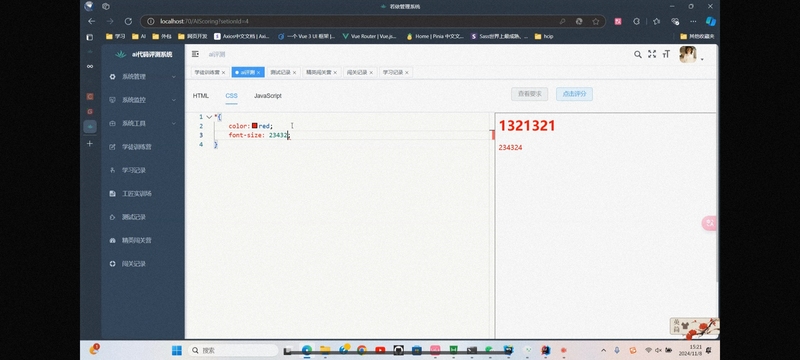The width and height of the screenshot is (800, 360).
Task: Click the pink floating translate badge
Action: [x=709, y=223]
